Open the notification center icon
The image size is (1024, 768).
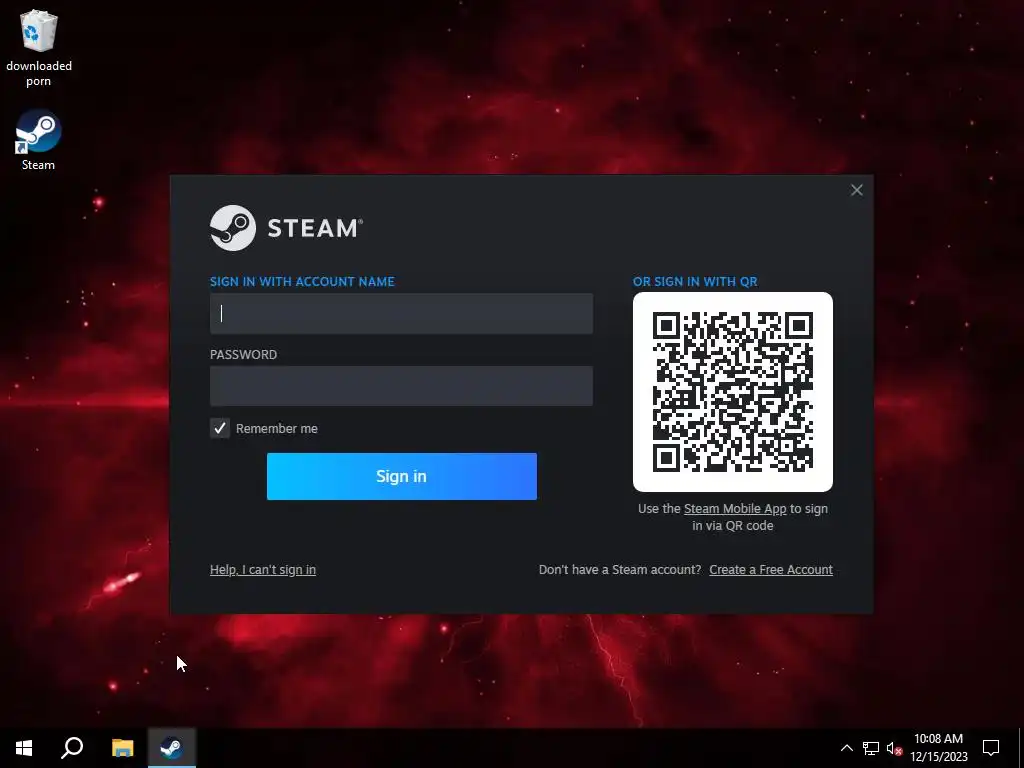click(991, 748)
